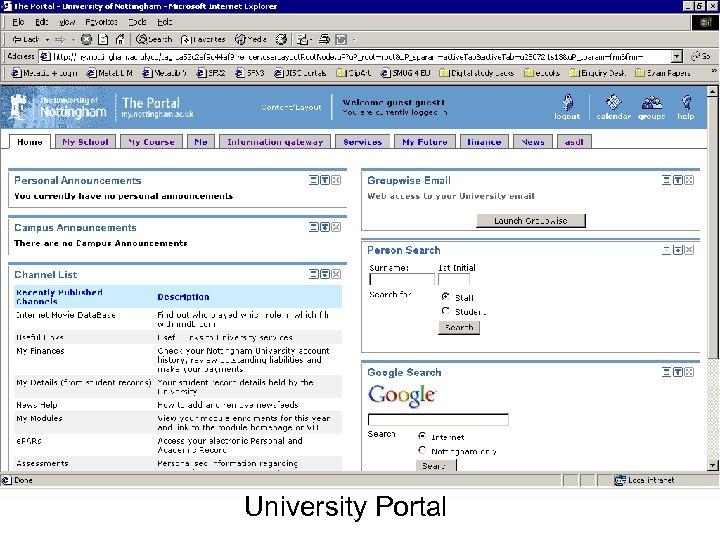The height and width of the screenshot is (540, 720).
Task: Click the Refresh page toolbar icon
Action: [x=103, y=39]
